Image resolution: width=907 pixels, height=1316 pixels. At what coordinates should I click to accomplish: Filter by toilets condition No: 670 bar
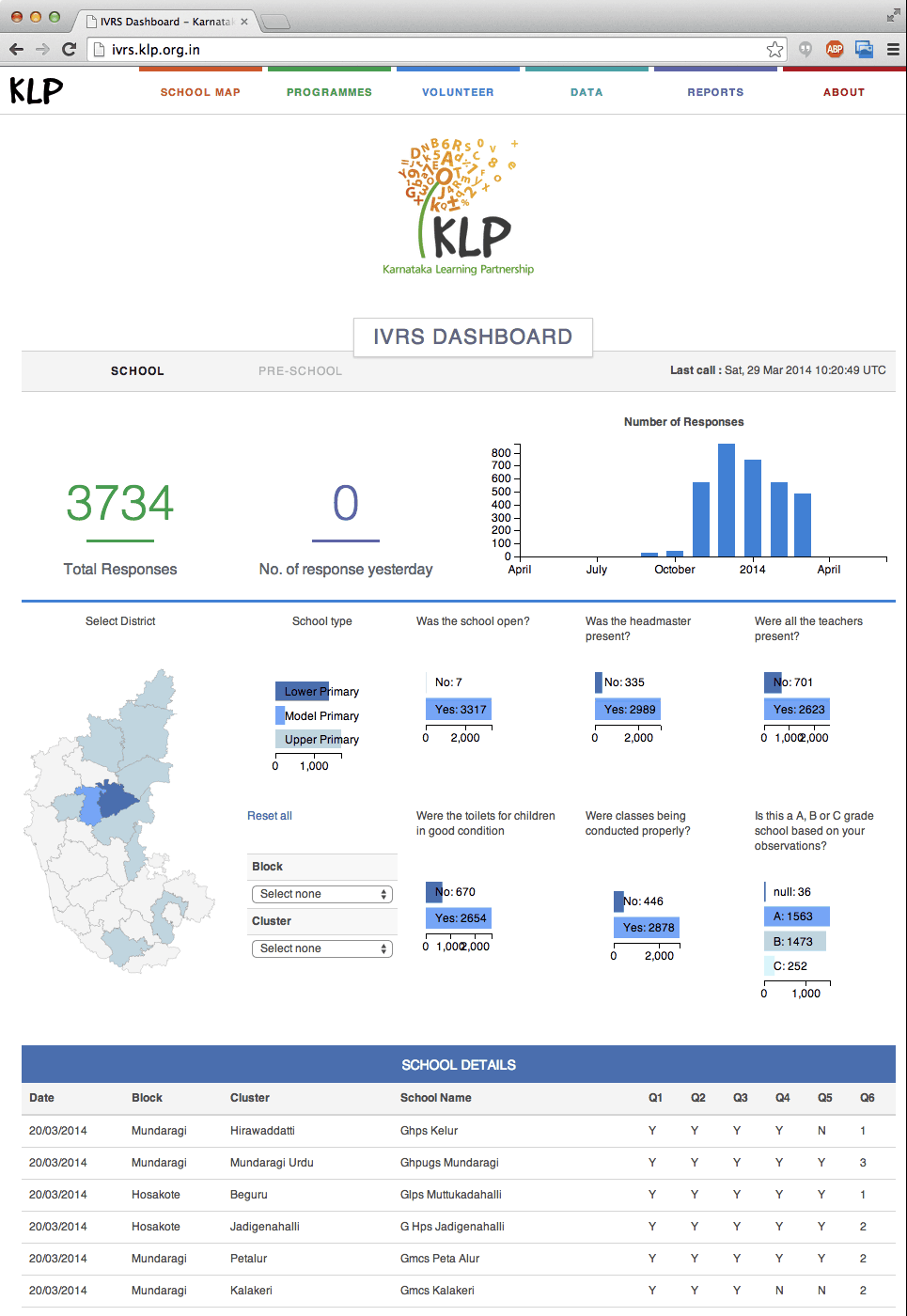pos(434,892)
